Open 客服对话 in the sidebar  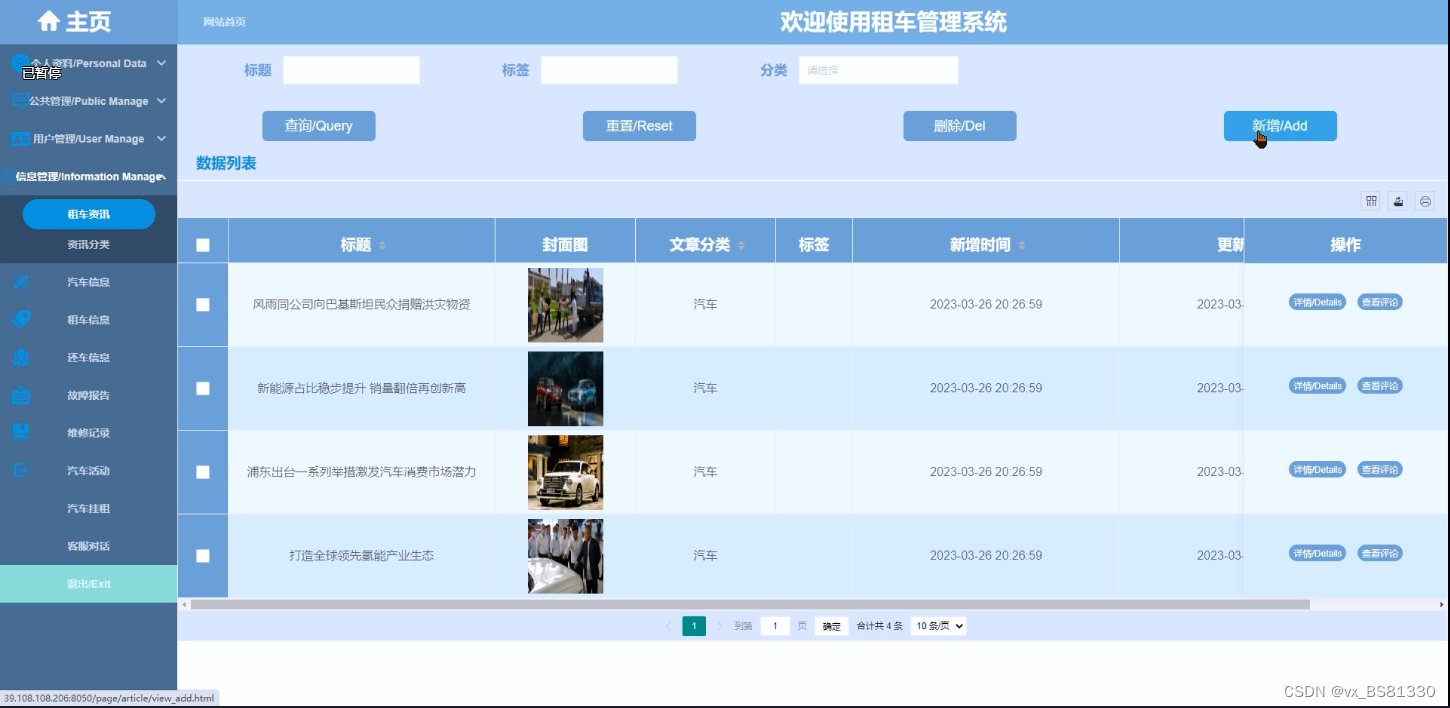pos(89,546)
